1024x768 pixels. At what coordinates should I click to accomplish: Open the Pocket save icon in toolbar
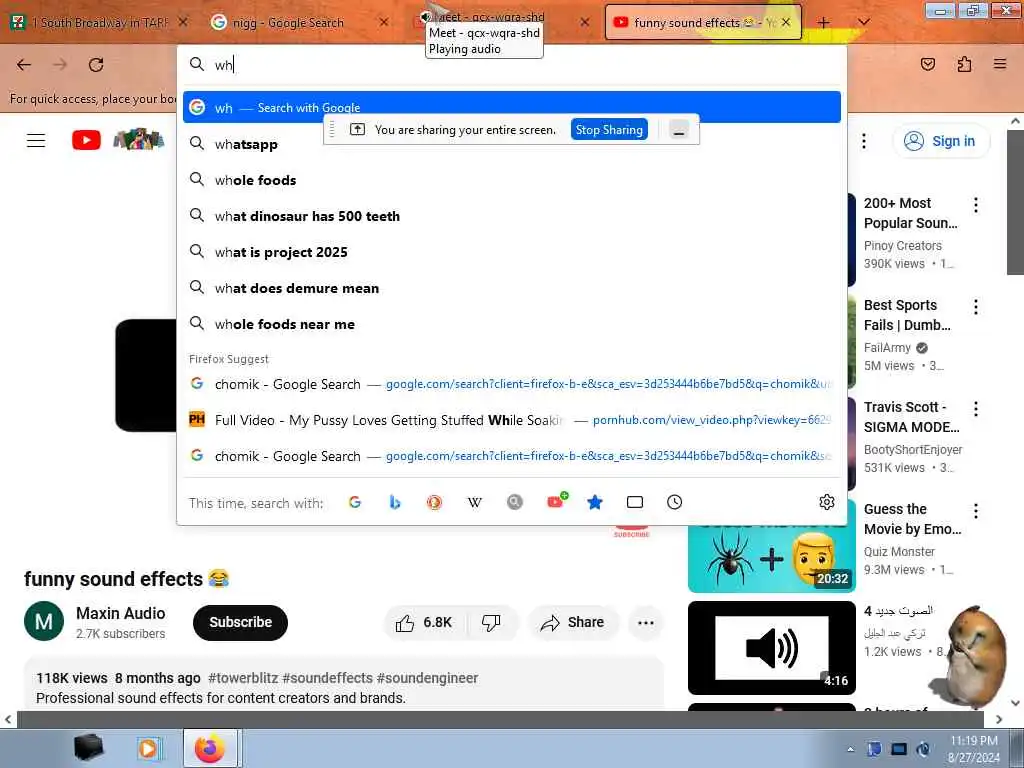click(x=927, y=64)
